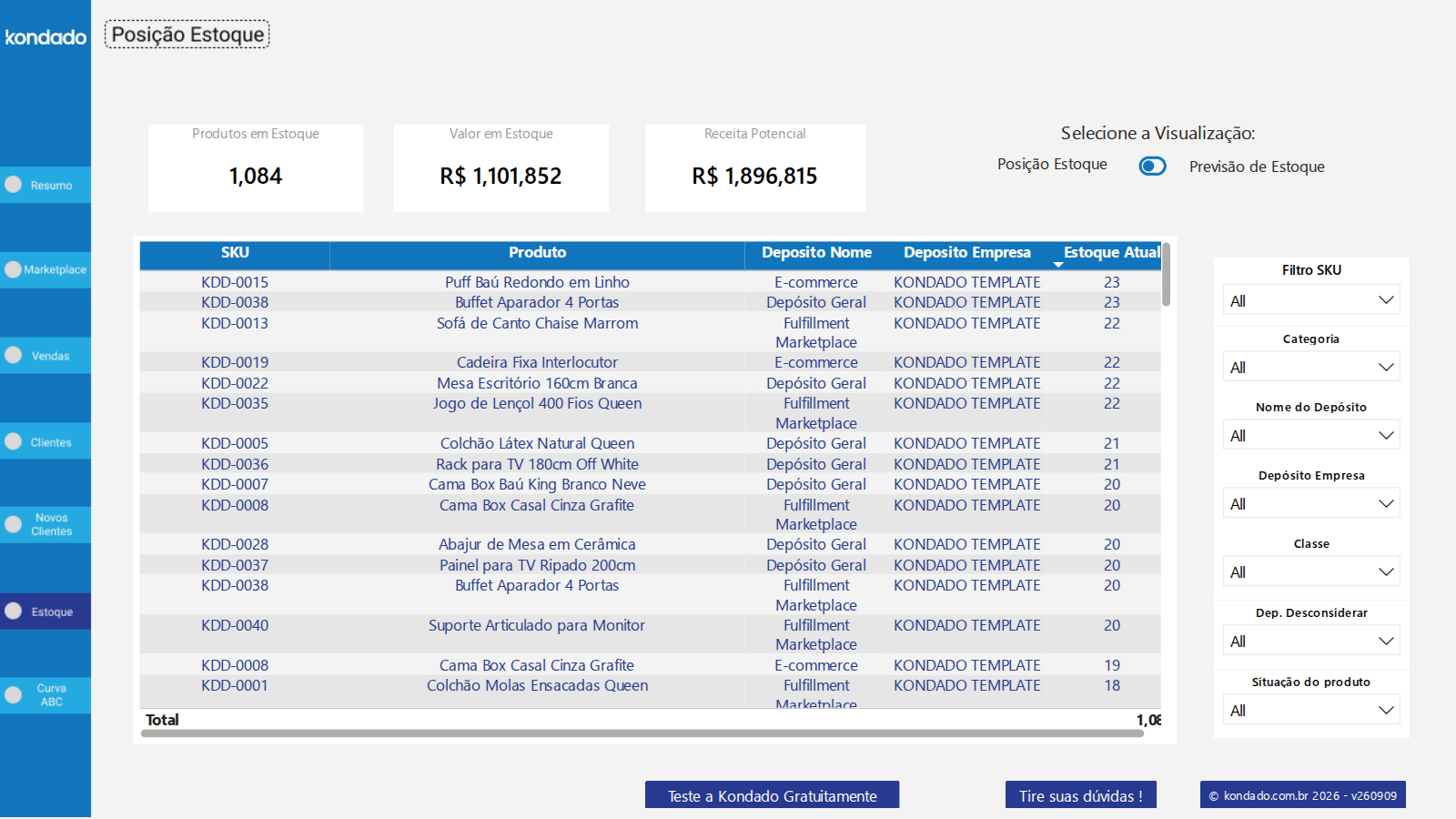Open the Resumo page from sidebar
The width and height of the screenshot is (1456, 819).
45,185
